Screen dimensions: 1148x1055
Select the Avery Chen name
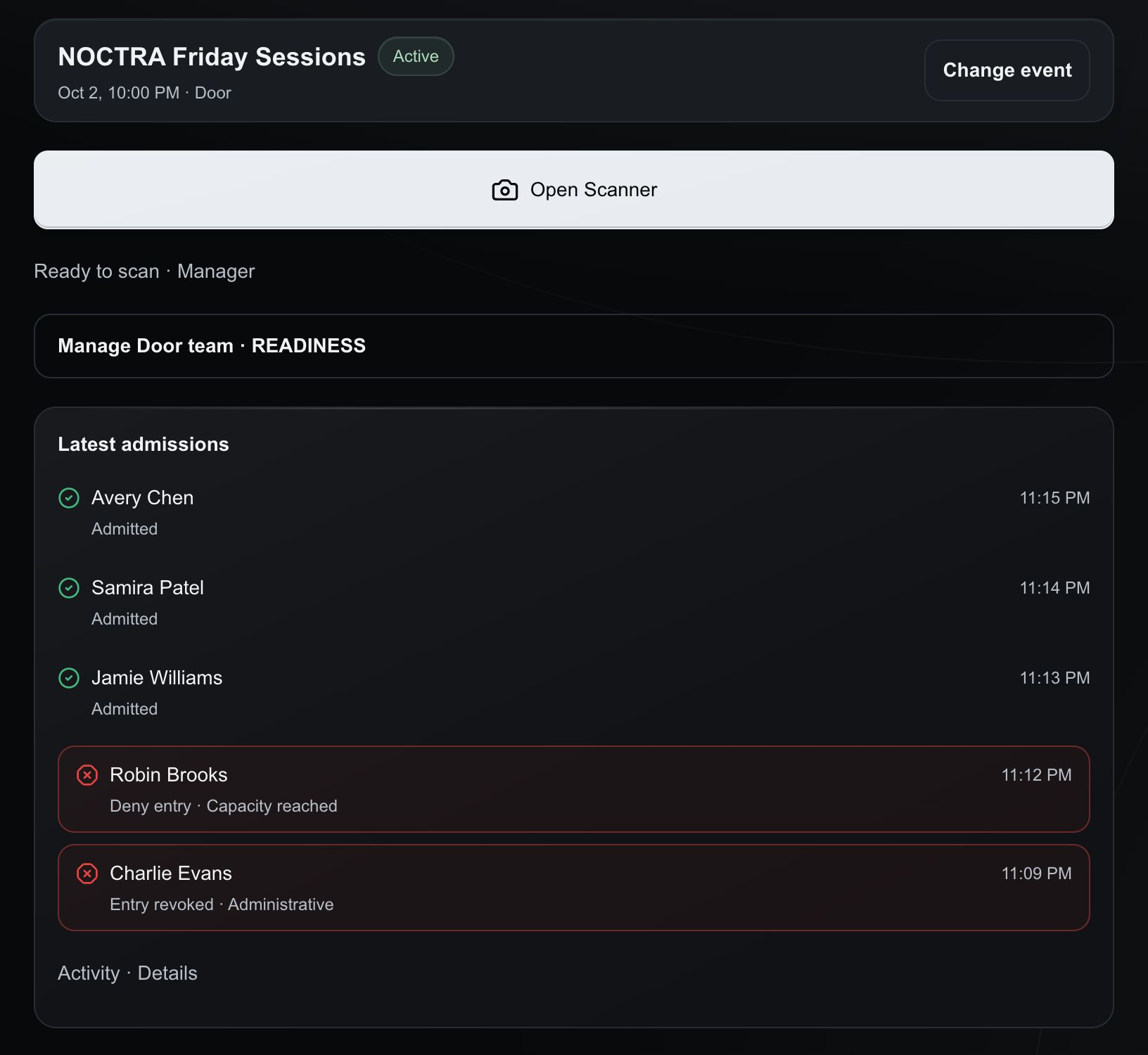point(142,498)
